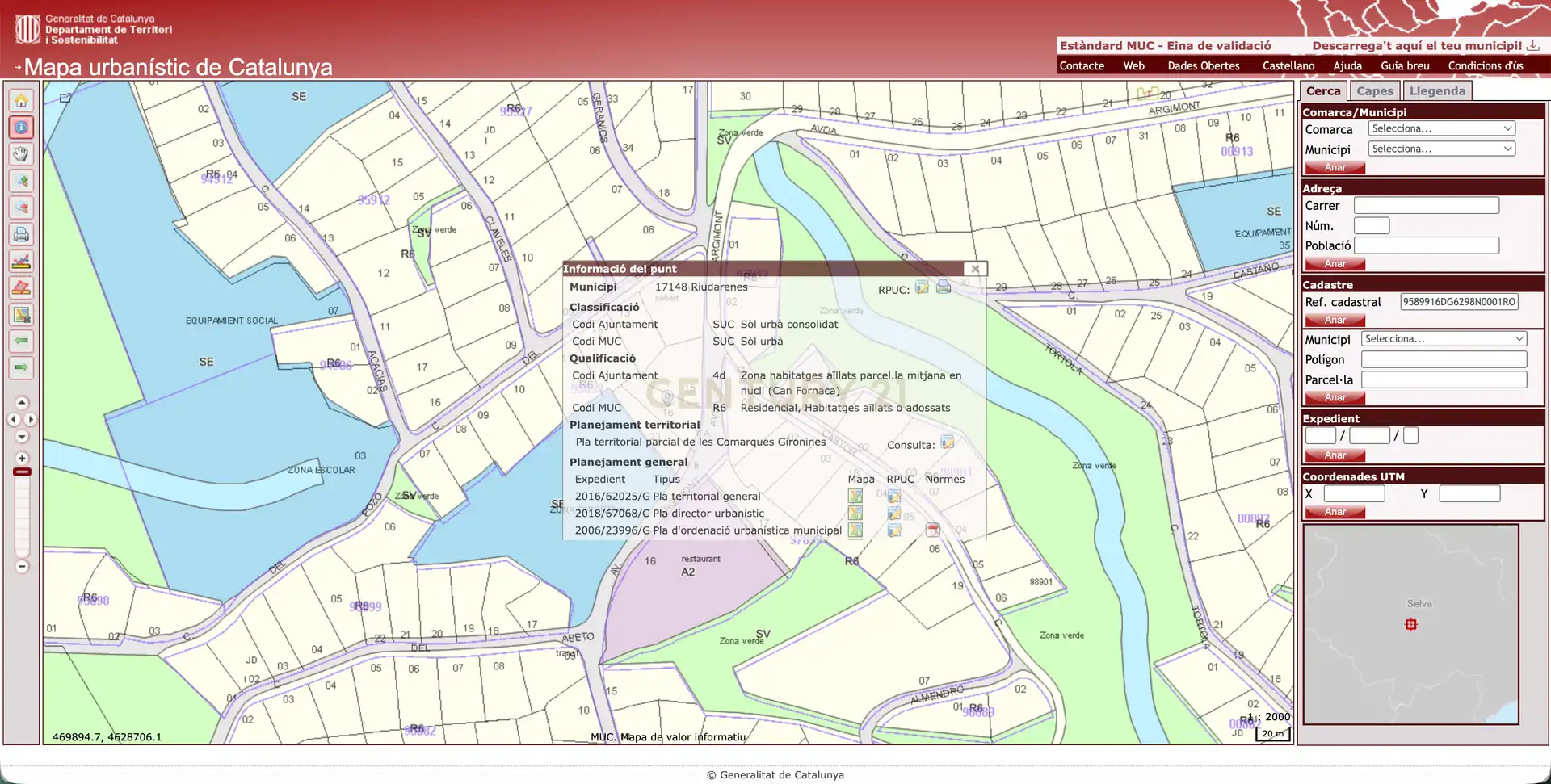This screenshot has width=1551, height=784.
Task: Click the UTM X coordinate field
Action: pos(1355,493)
